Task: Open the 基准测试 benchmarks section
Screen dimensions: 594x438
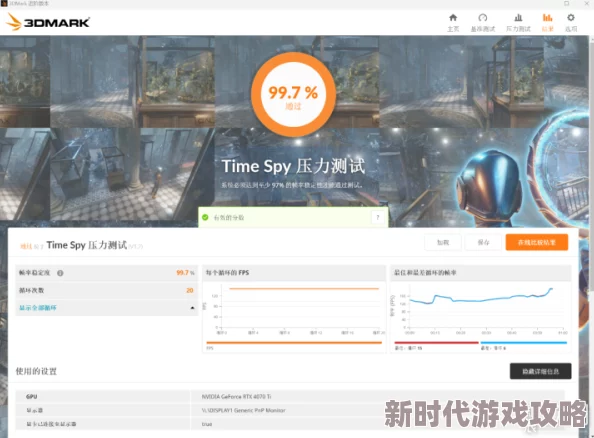Action: [x=483, y=22]
